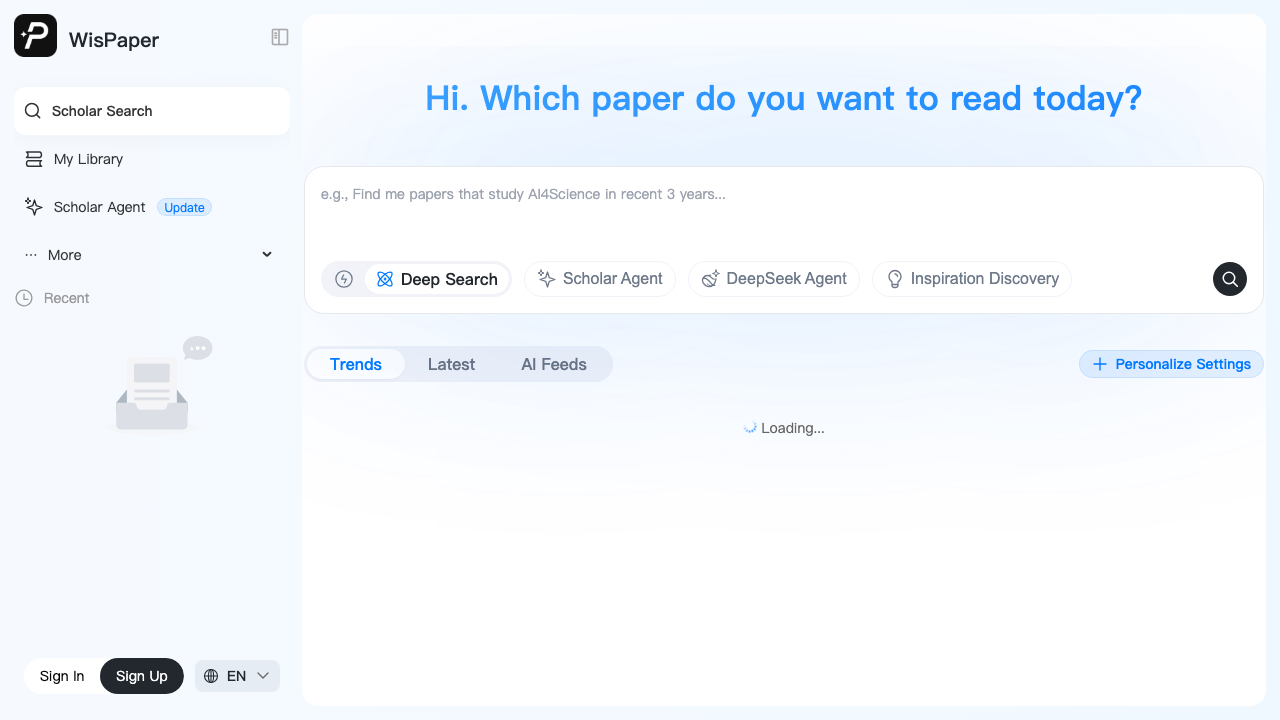Open Personalize Settings

click(1171, 364)
